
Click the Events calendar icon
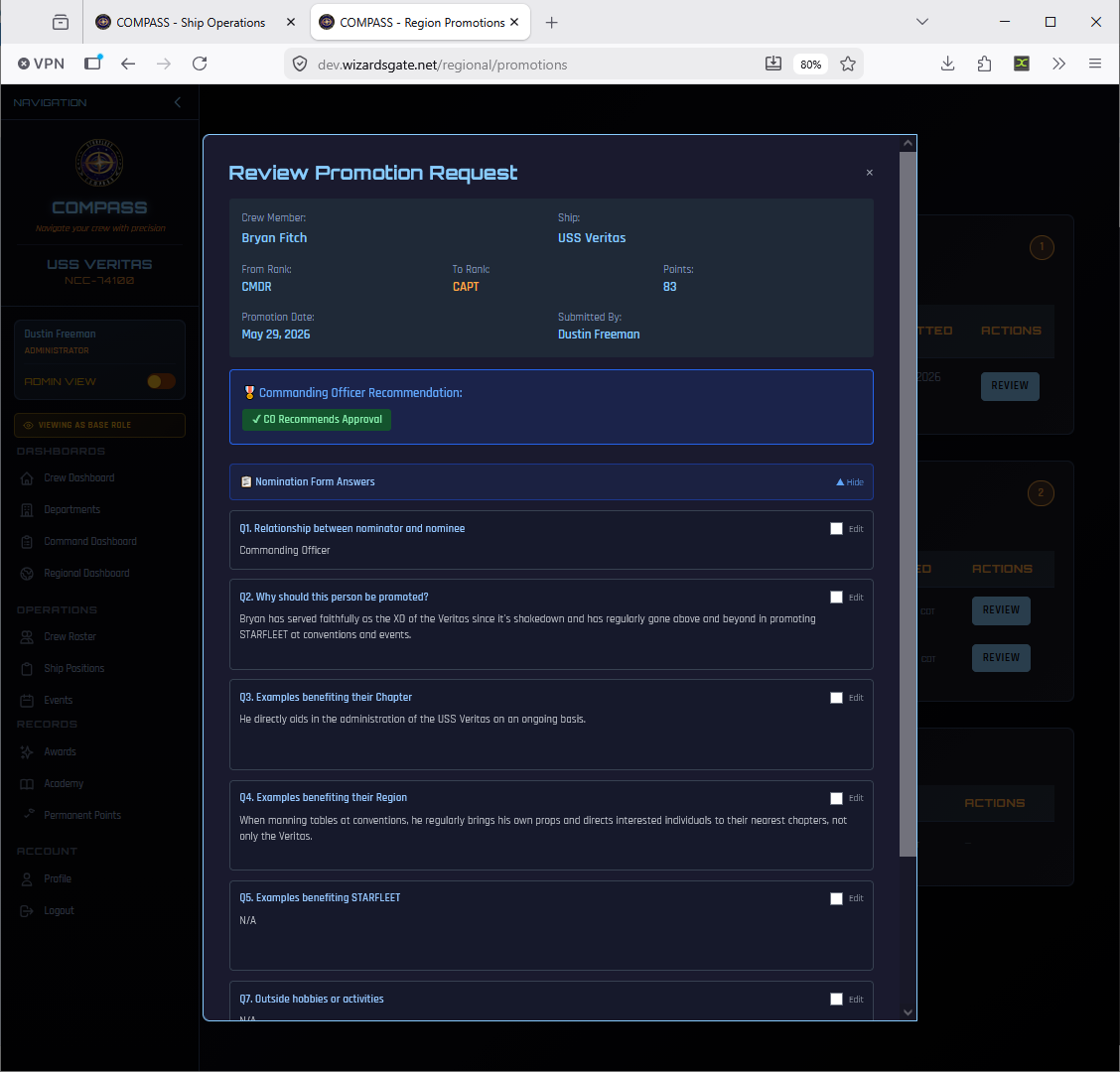click(27, 701)
